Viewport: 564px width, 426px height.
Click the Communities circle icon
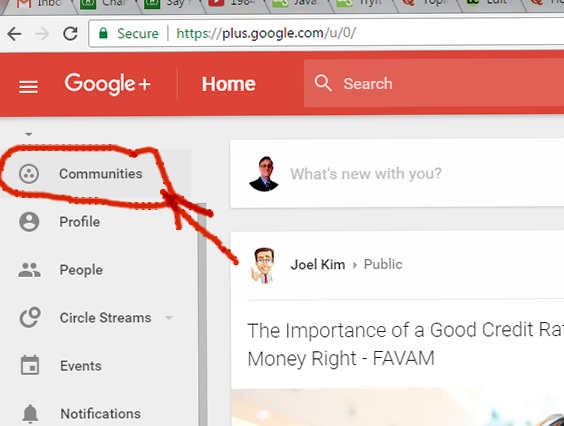29,174
